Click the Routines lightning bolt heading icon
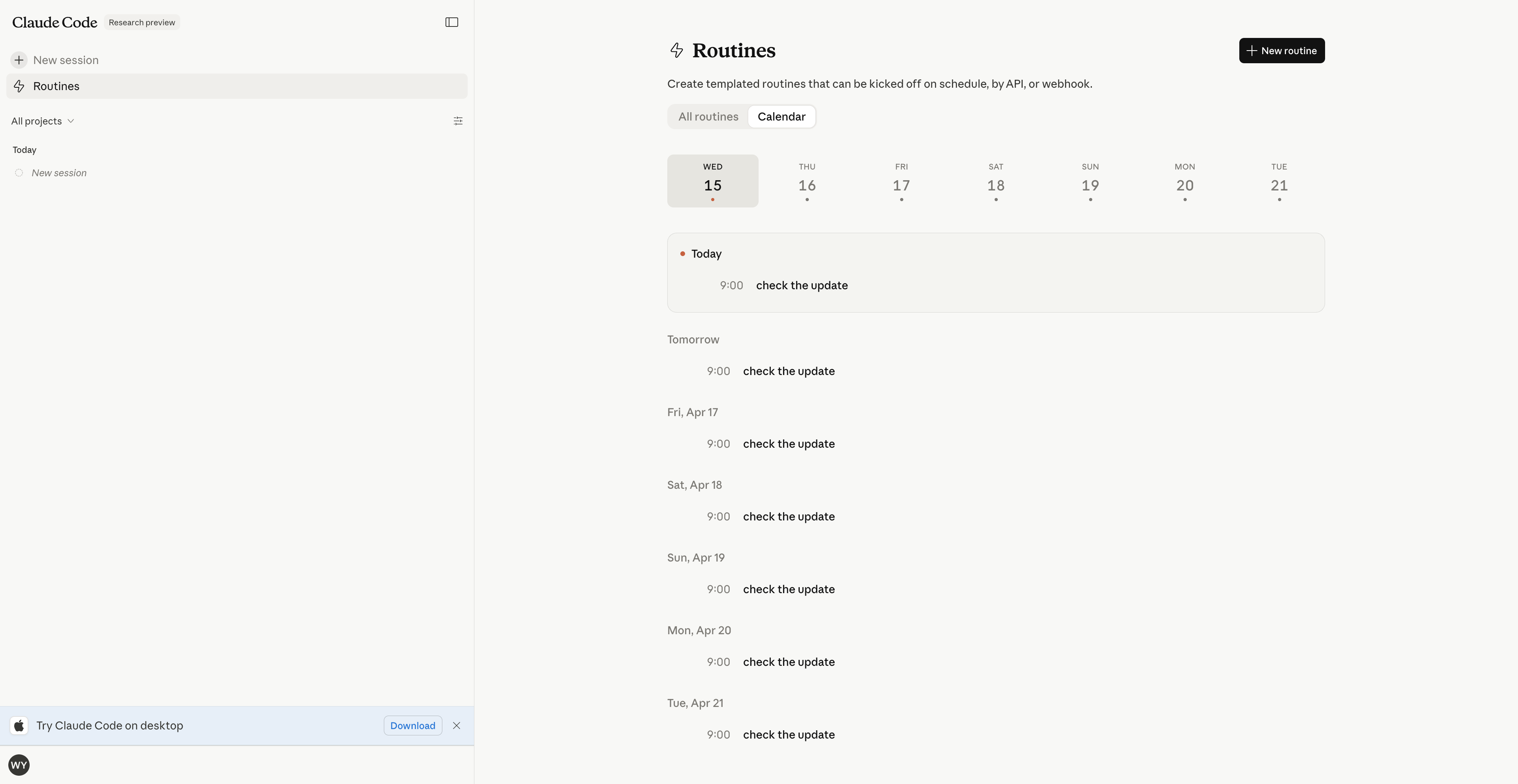 [676, 50]
